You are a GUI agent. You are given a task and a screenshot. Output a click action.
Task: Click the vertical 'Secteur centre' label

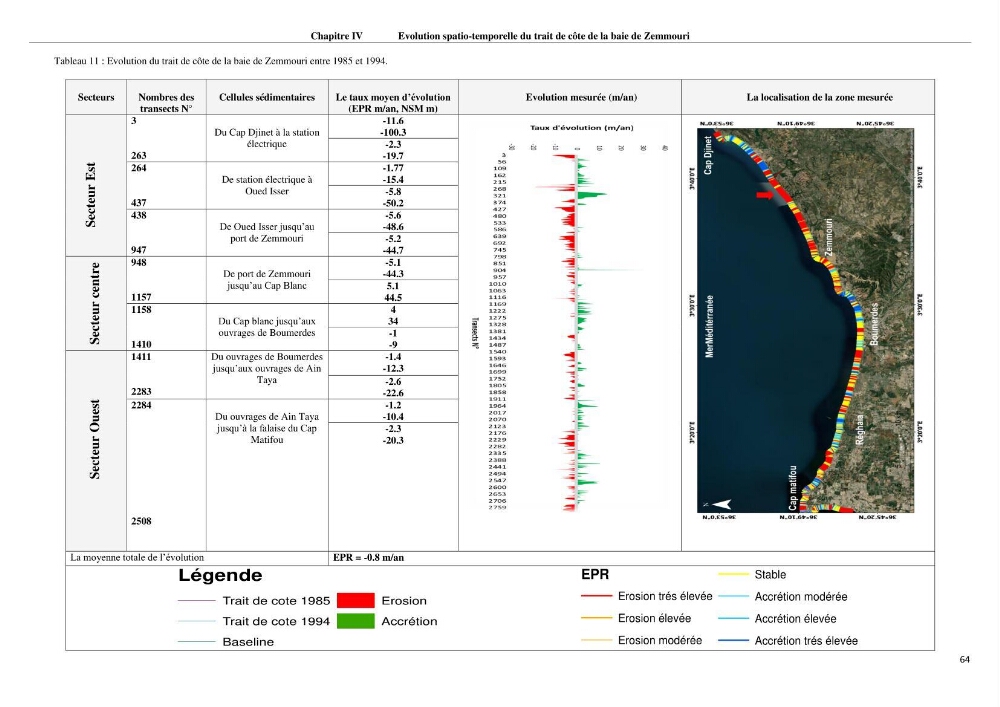point(94,303)
